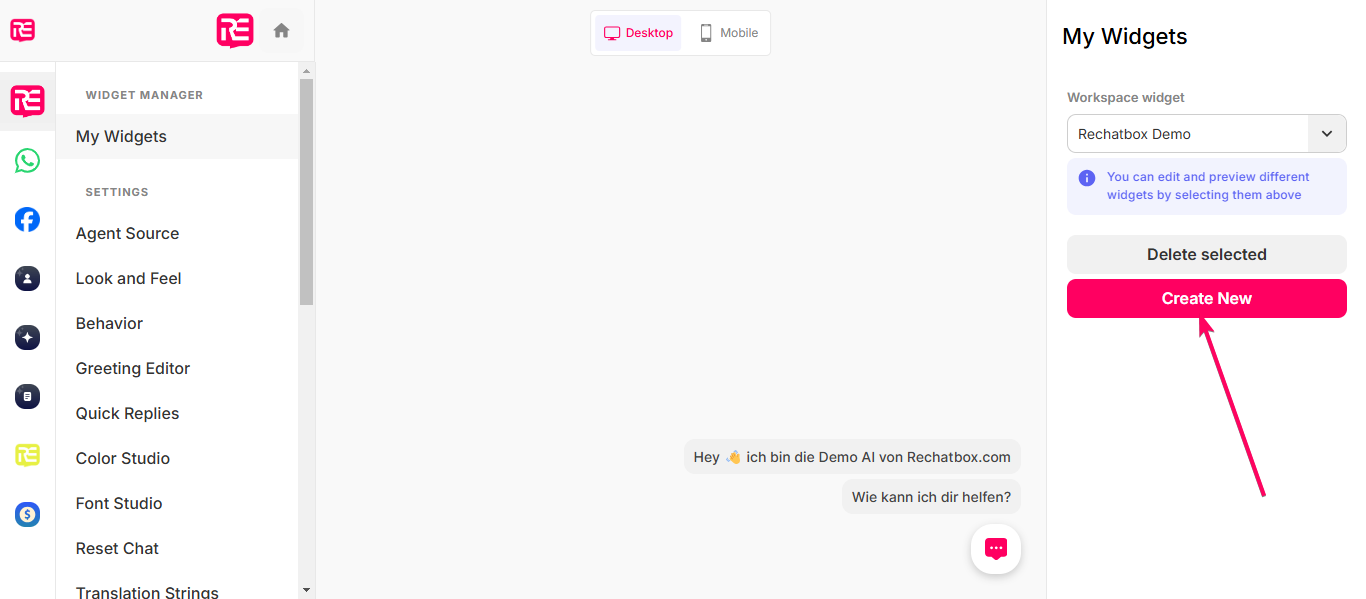
Task: Click the 'Workspace widget' label
Action: 1126,97
